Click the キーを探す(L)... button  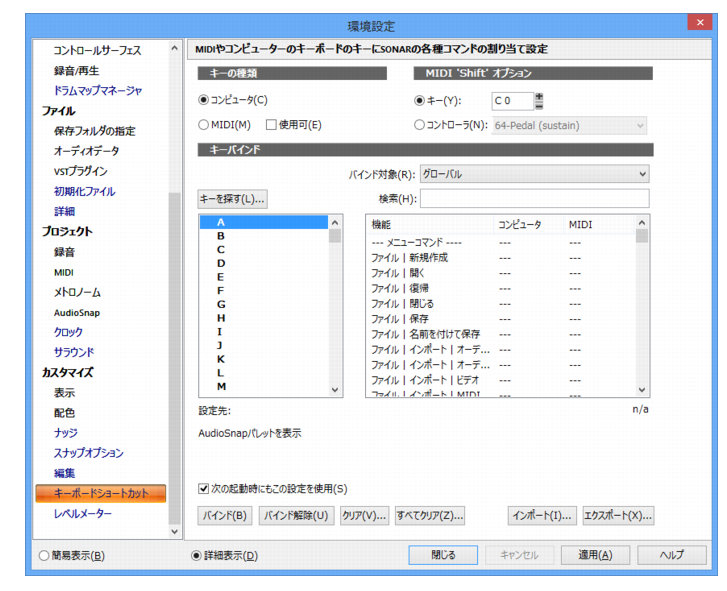coord(232,199)
